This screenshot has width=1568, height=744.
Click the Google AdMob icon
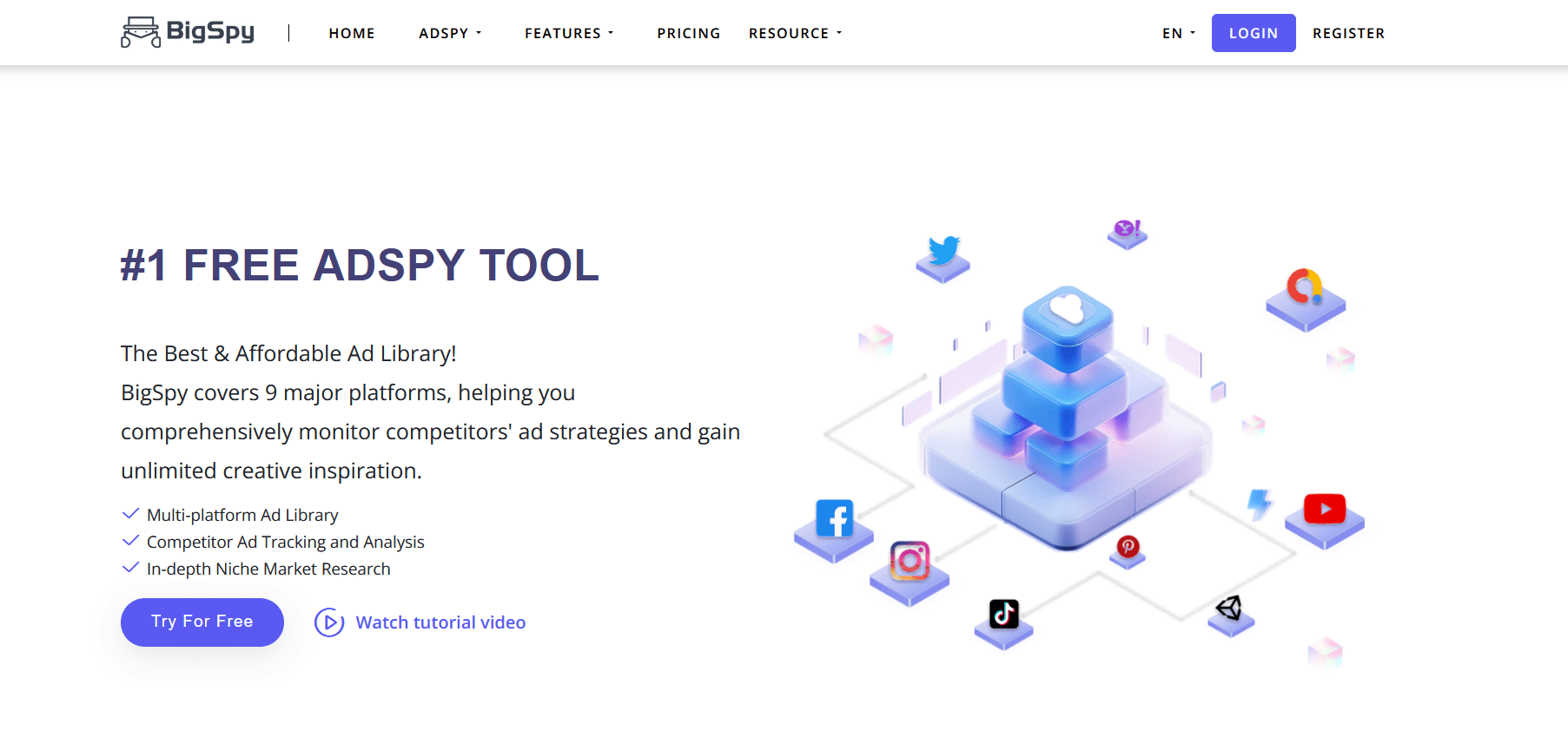click(1305, 286)
